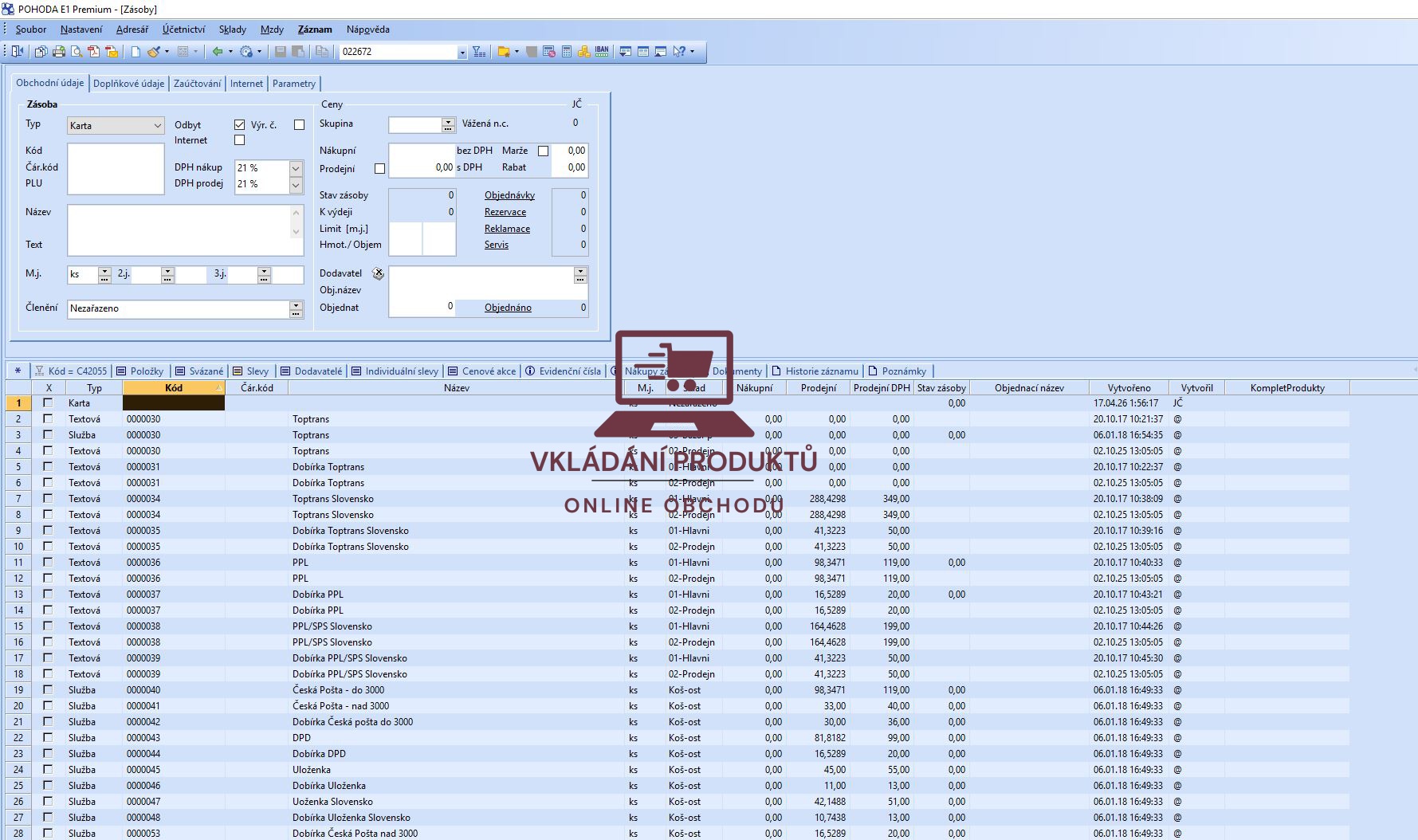Click the starred folder favorites icon

[x=504, y=52]
